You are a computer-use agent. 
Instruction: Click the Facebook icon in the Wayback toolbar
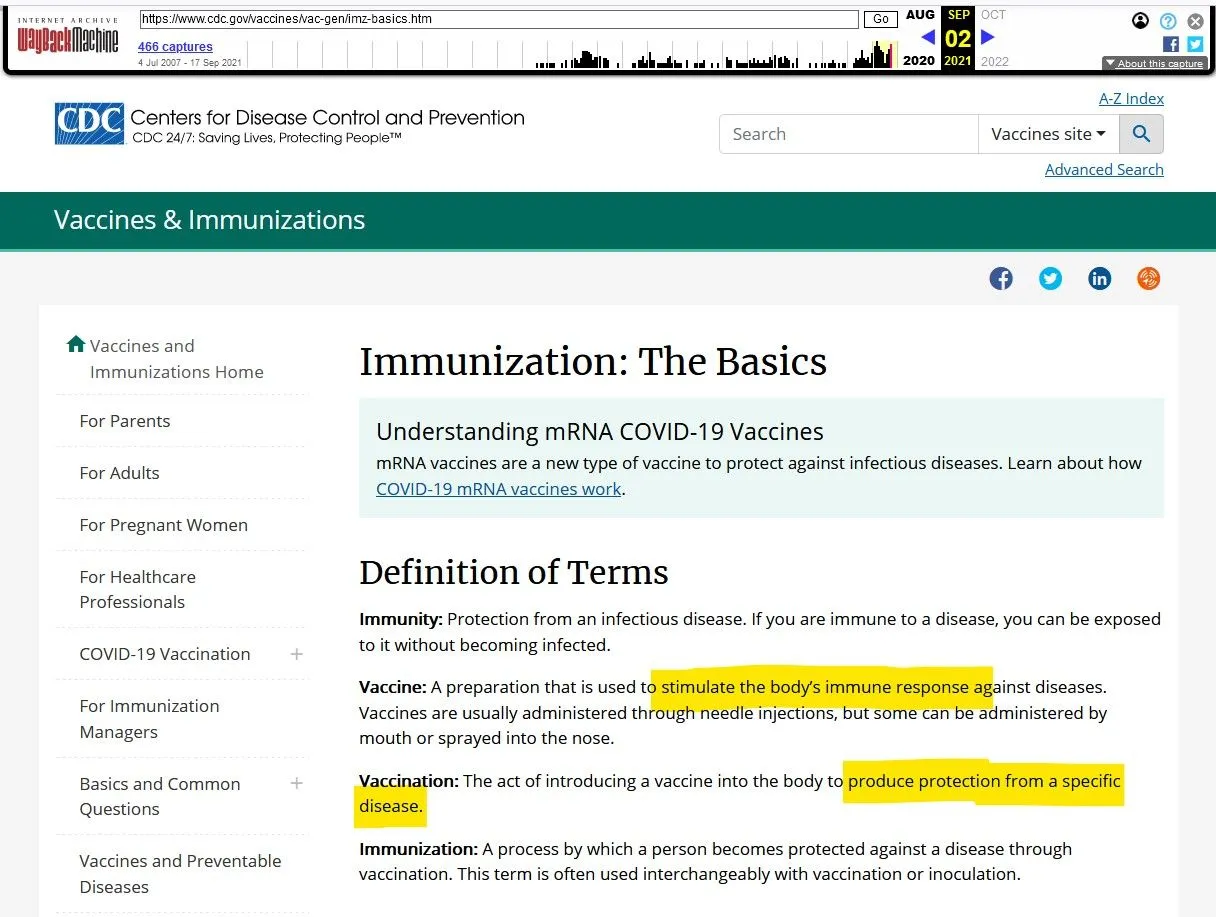coord(1170,44)
